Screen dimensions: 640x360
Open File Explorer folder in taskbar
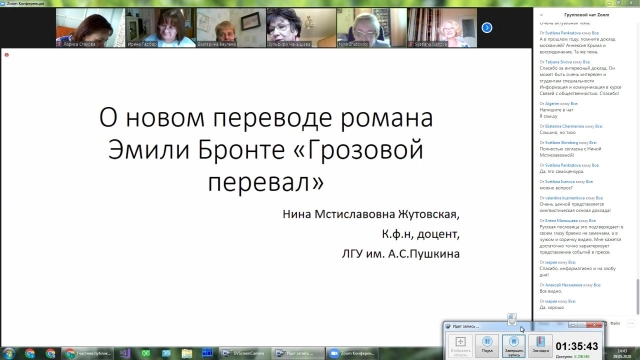(187, 353)
